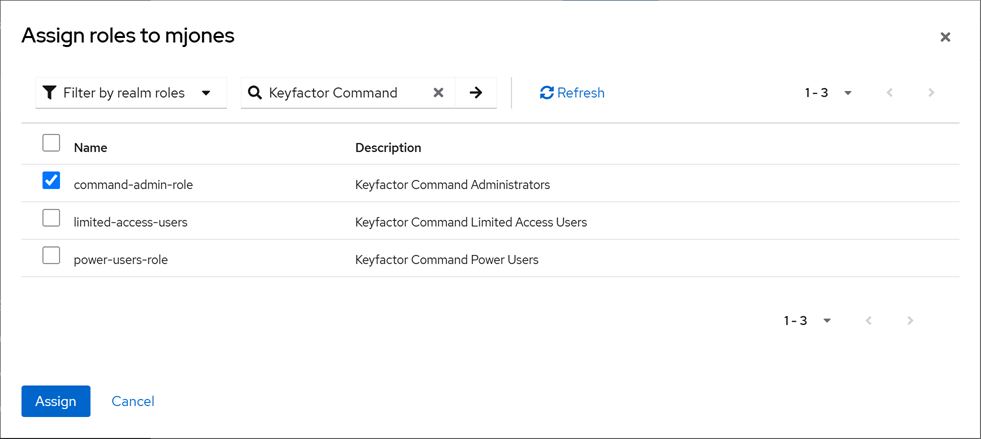Uncheck the command-admin-role checkbox
The height and width of the screenshot is (439, 981).
coord(51,181)
